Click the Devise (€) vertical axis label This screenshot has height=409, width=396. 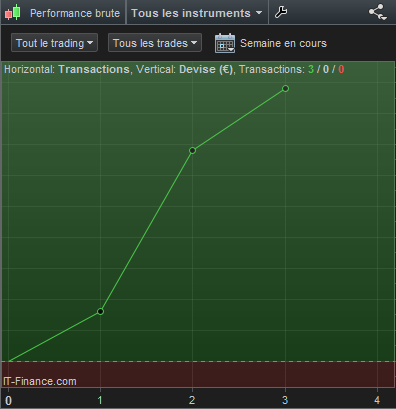click(206, 69)
